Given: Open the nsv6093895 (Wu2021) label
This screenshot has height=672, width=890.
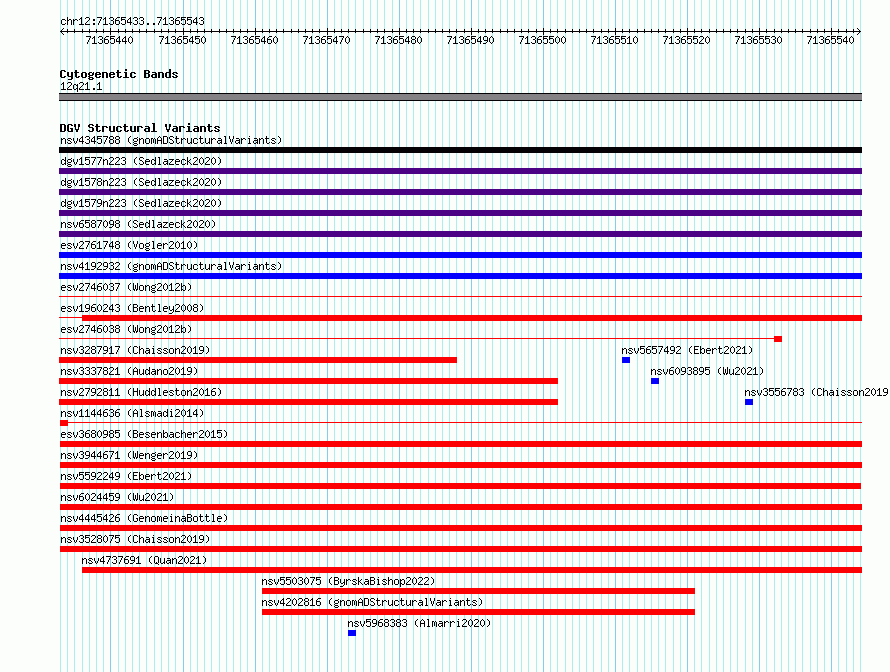Looking at the screenshot, I should pyautogui.click(x=707, y=371).
